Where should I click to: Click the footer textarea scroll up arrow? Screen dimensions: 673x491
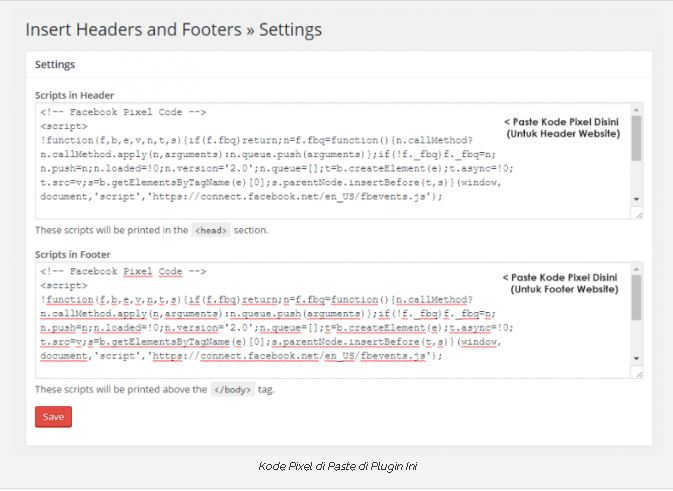click(x=636, y=269)
